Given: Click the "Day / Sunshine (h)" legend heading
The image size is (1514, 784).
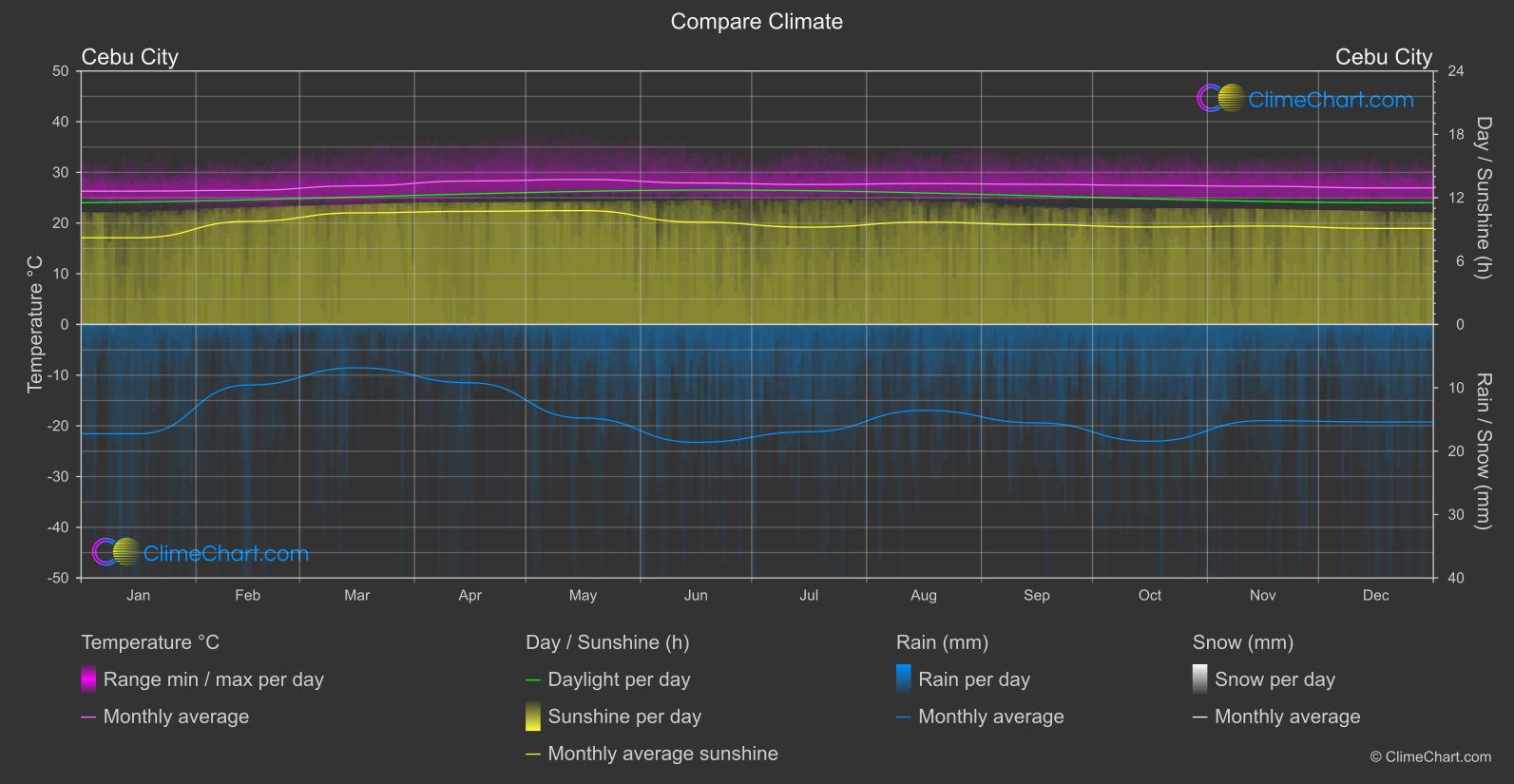Looking at the screenshot, I should 607,642.
